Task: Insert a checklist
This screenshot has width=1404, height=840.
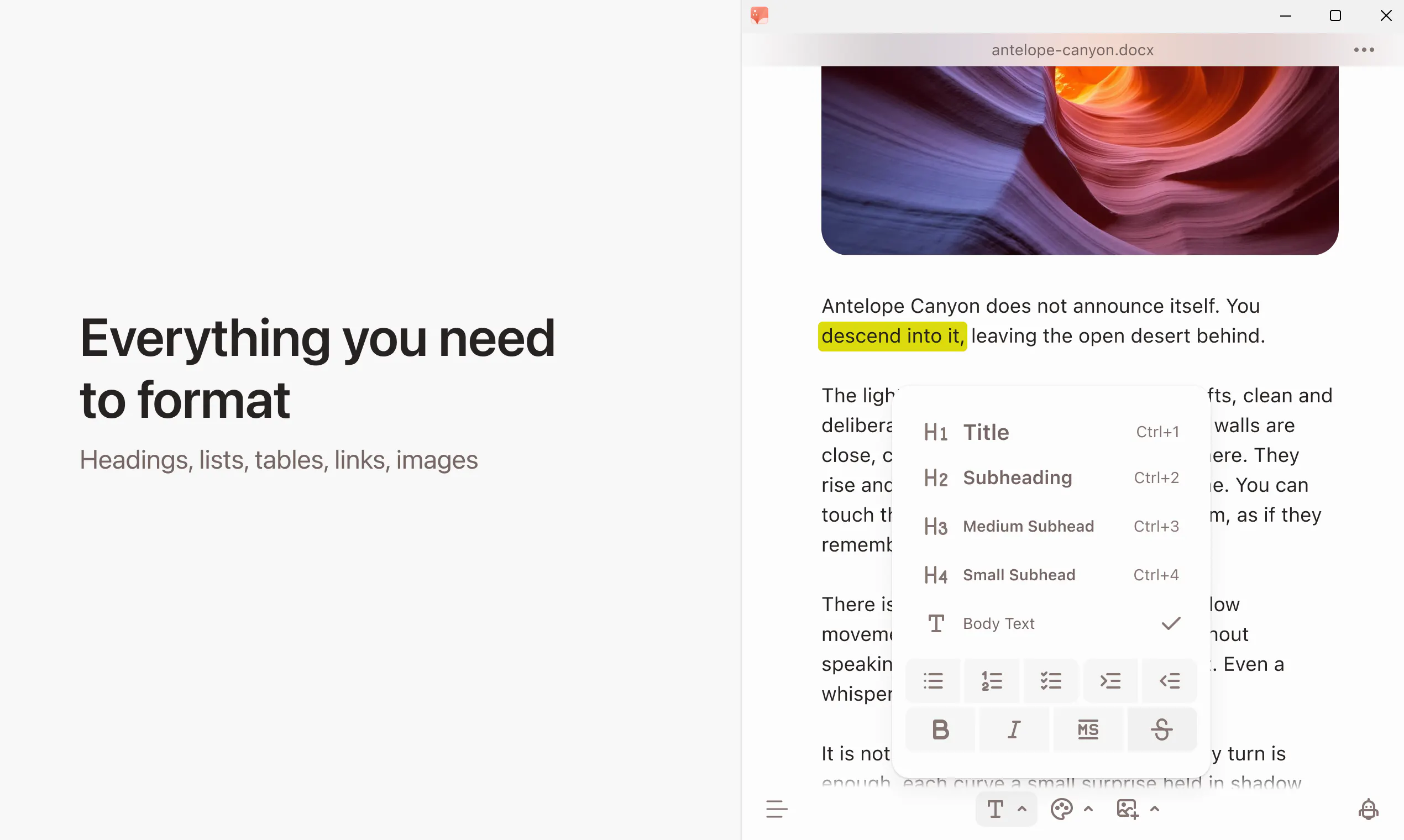Action: pyautogui.click(x=1051, y=680)
